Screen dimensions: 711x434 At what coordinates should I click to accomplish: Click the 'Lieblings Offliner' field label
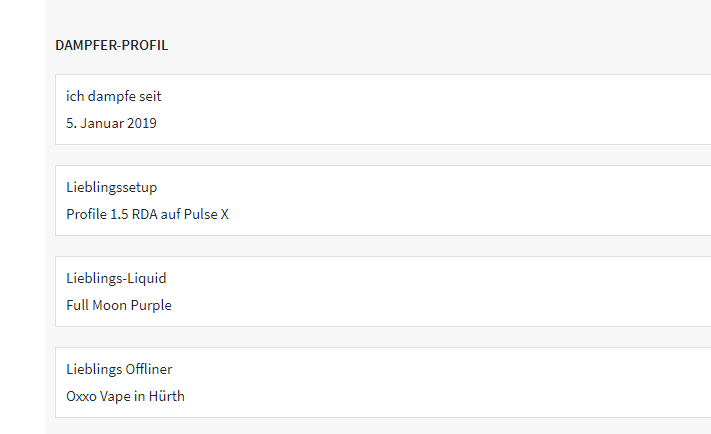pyautogui.click(x=119, y=369)
